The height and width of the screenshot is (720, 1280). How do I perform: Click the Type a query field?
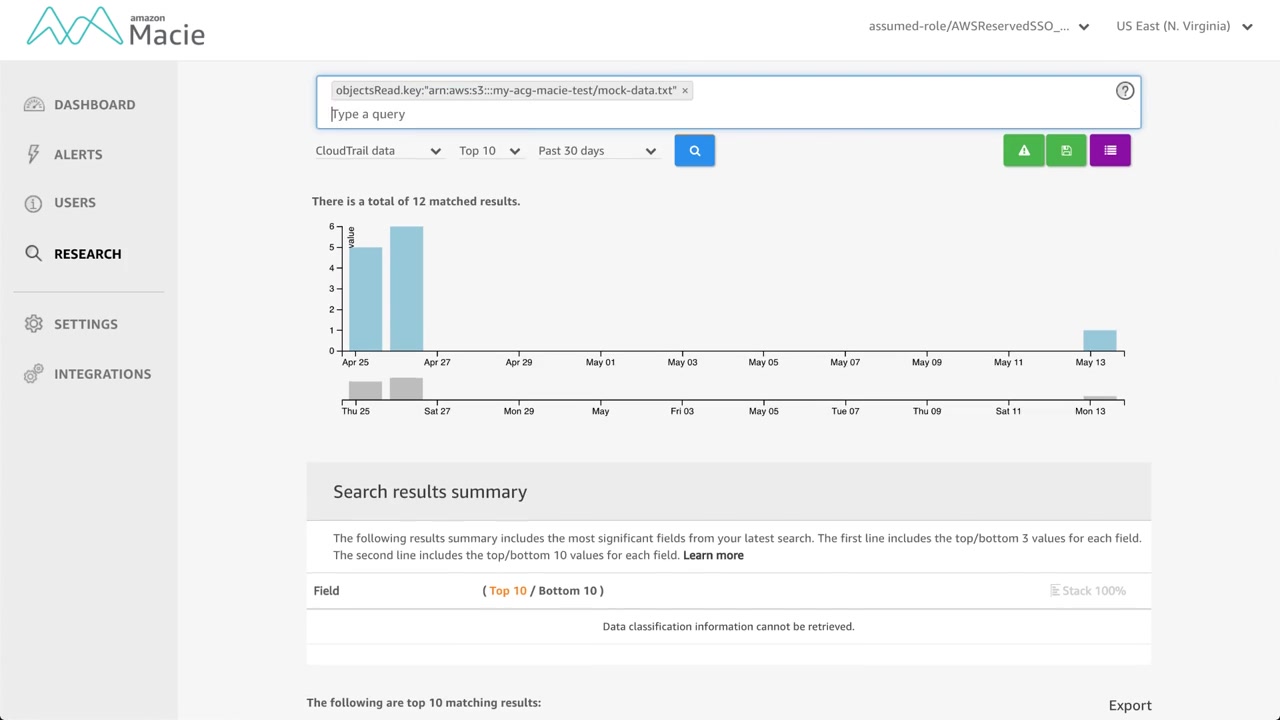pos(700,114)
